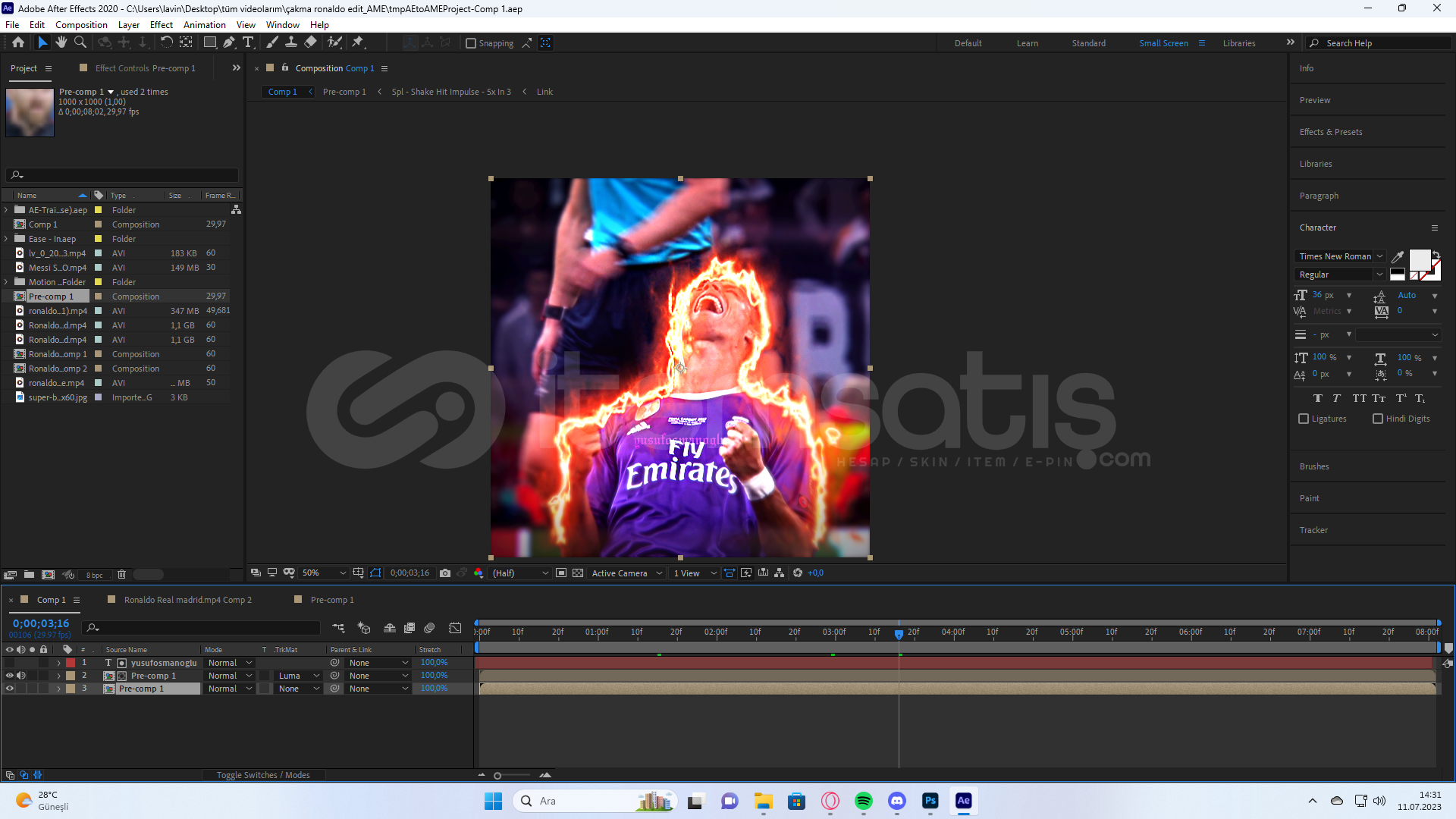Click Toggle Switches / Modes button
This screenshot has height=819, width=1456.
[x=263, y=775]
